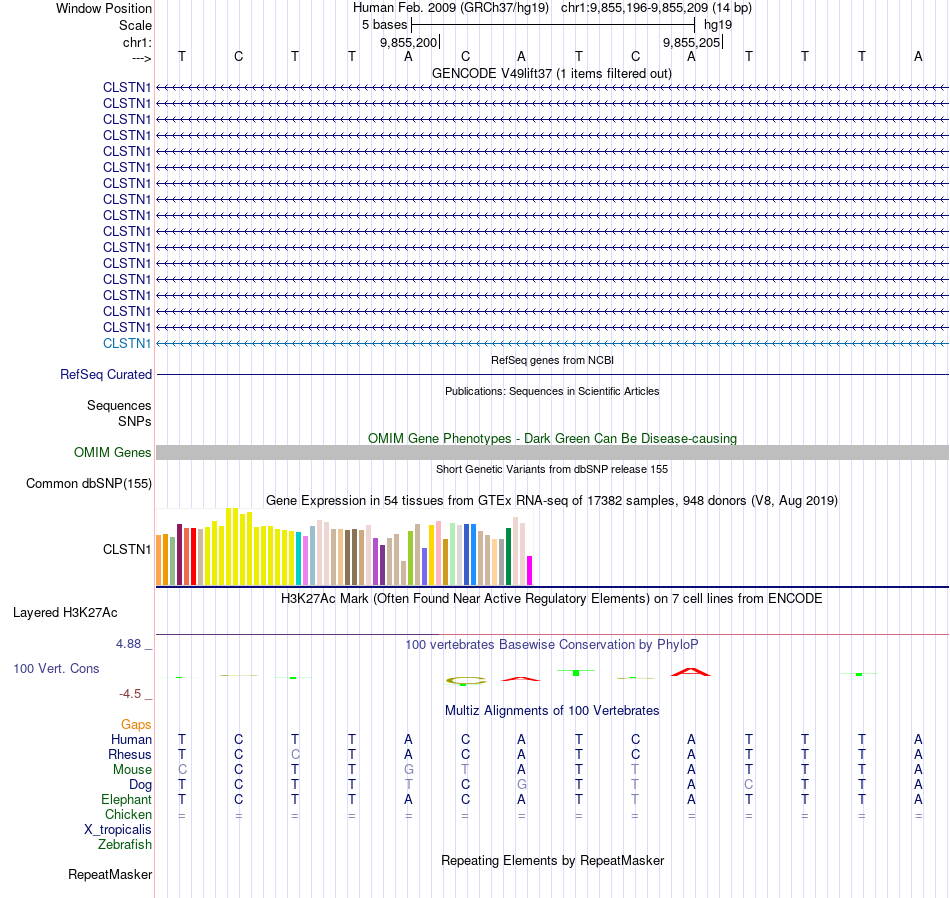
Task: Open RefSeq genes from NCBI track title
Action: coord(552,360)
